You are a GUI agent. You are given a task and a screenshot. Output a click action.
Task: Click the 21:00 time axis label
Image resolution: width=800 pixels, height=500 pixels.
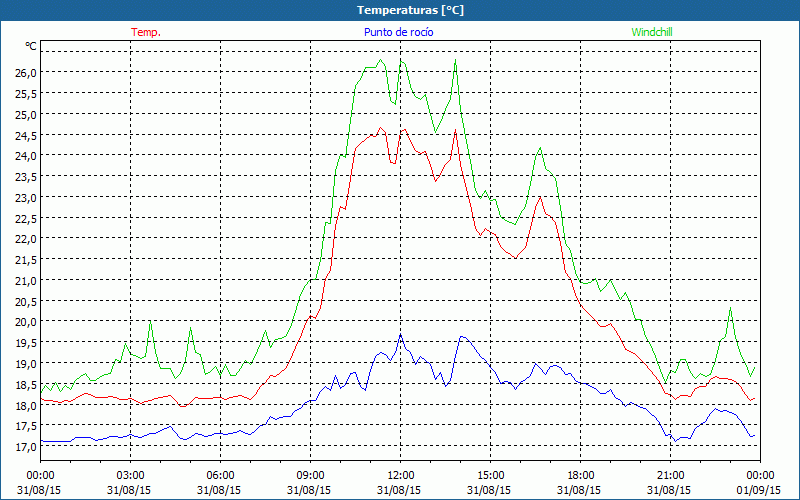670,476
